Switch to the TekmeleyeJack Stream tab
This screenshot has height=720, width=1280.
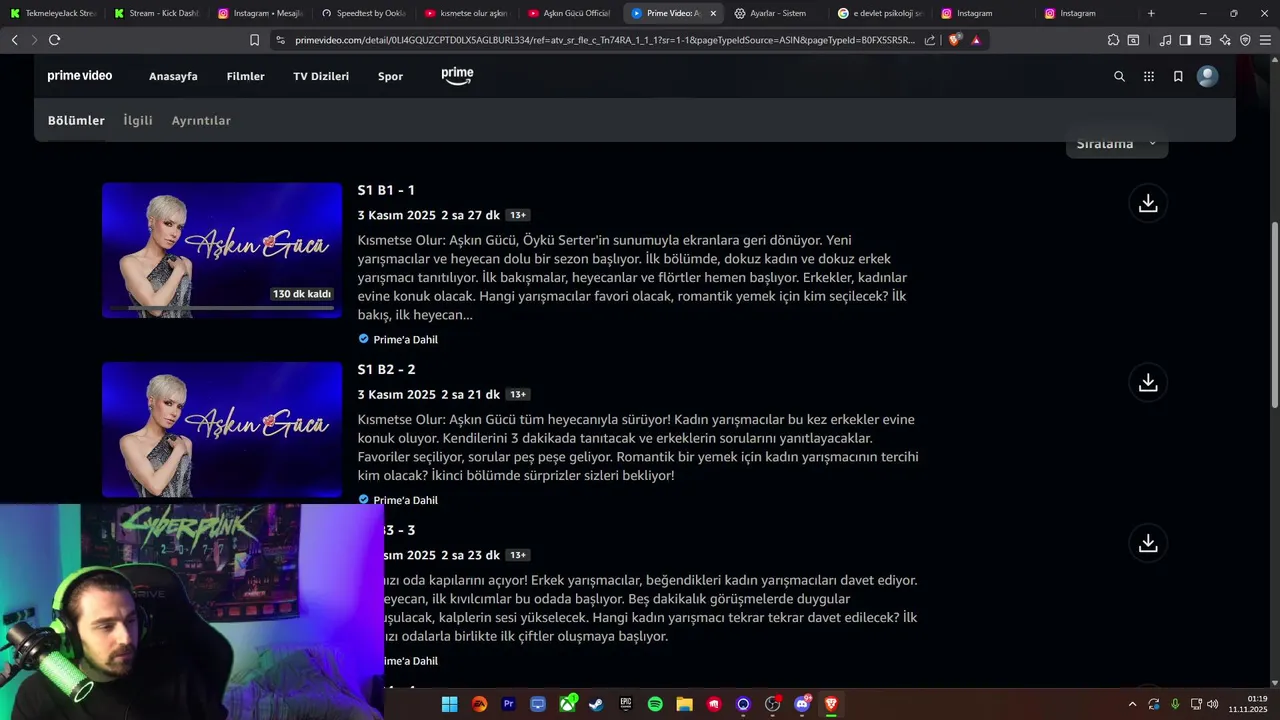coord(52,13)
